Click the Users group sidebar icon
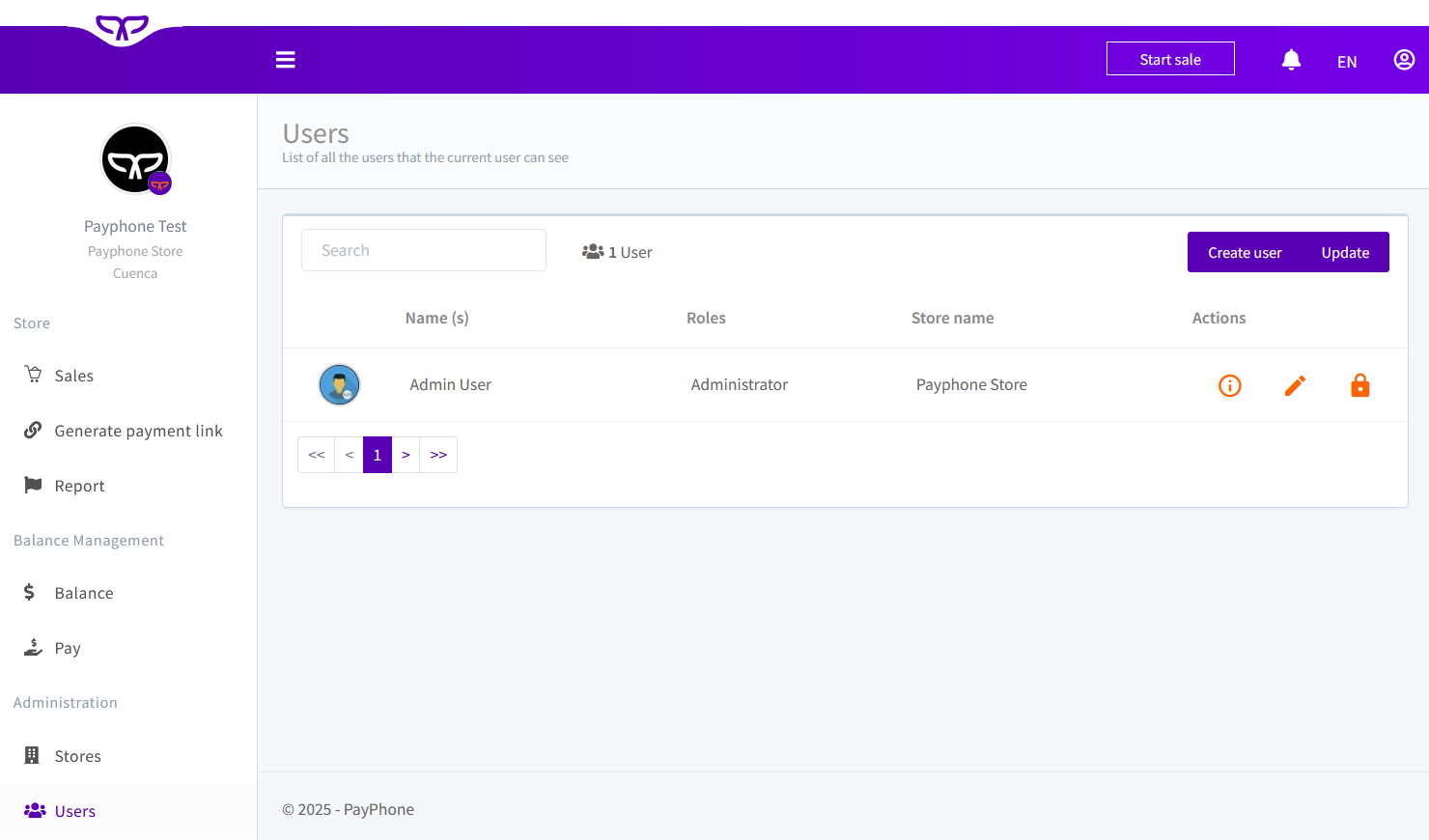Image resolution: width=1429 pixels, height=840 pixels. coord(35,810)
